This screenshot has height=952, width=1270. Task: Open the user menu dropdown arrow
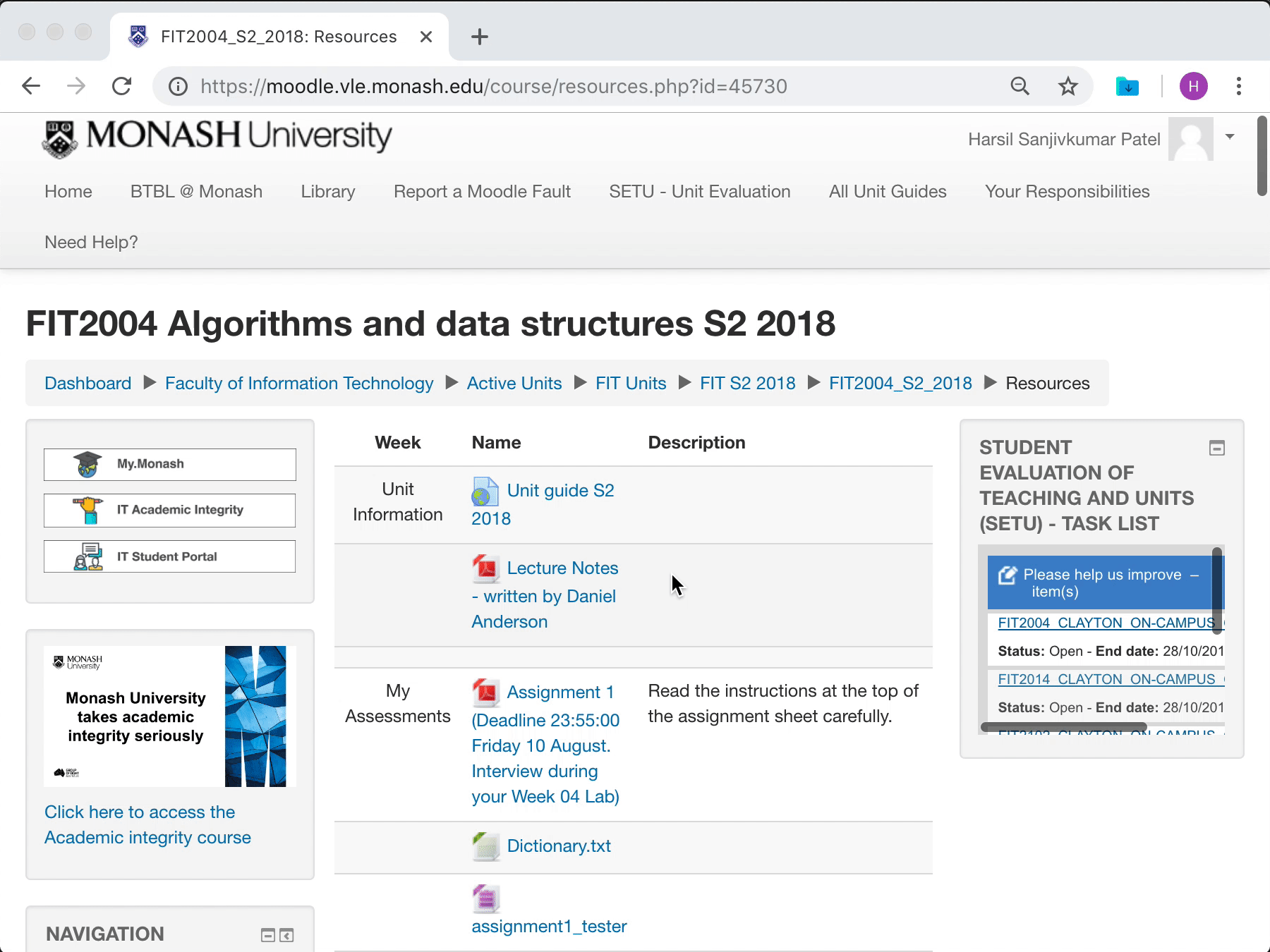pos(1230,137)
